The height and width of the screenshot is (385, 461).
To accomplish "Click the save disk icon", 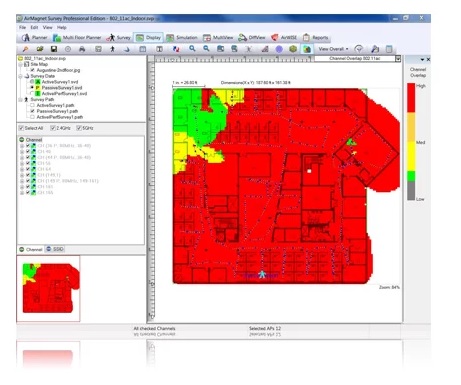I will pyautogui.click(x=54, y=49).
